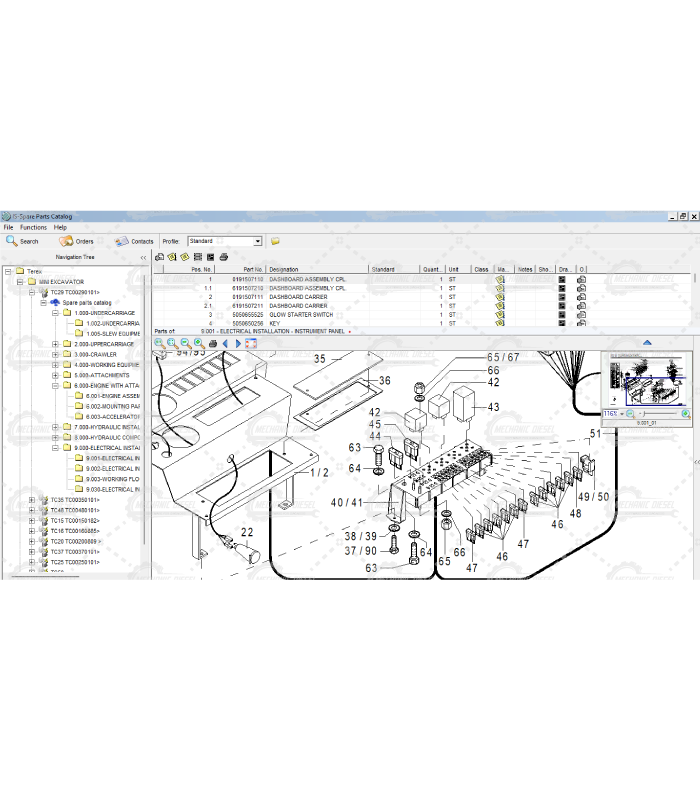Open the Functions menu
The height and width of the screenshot is (800, 700).
[33, 227]
